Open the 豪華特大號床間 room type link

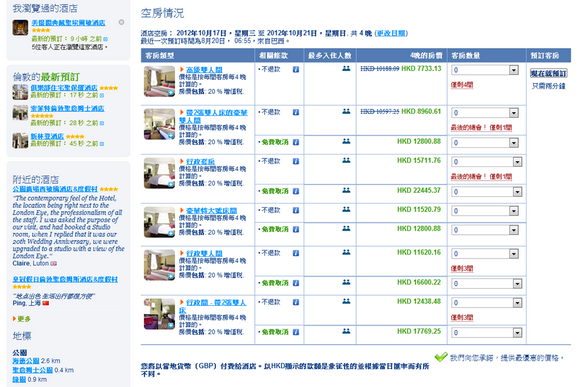pyautogui.click(x=211, y=211)
